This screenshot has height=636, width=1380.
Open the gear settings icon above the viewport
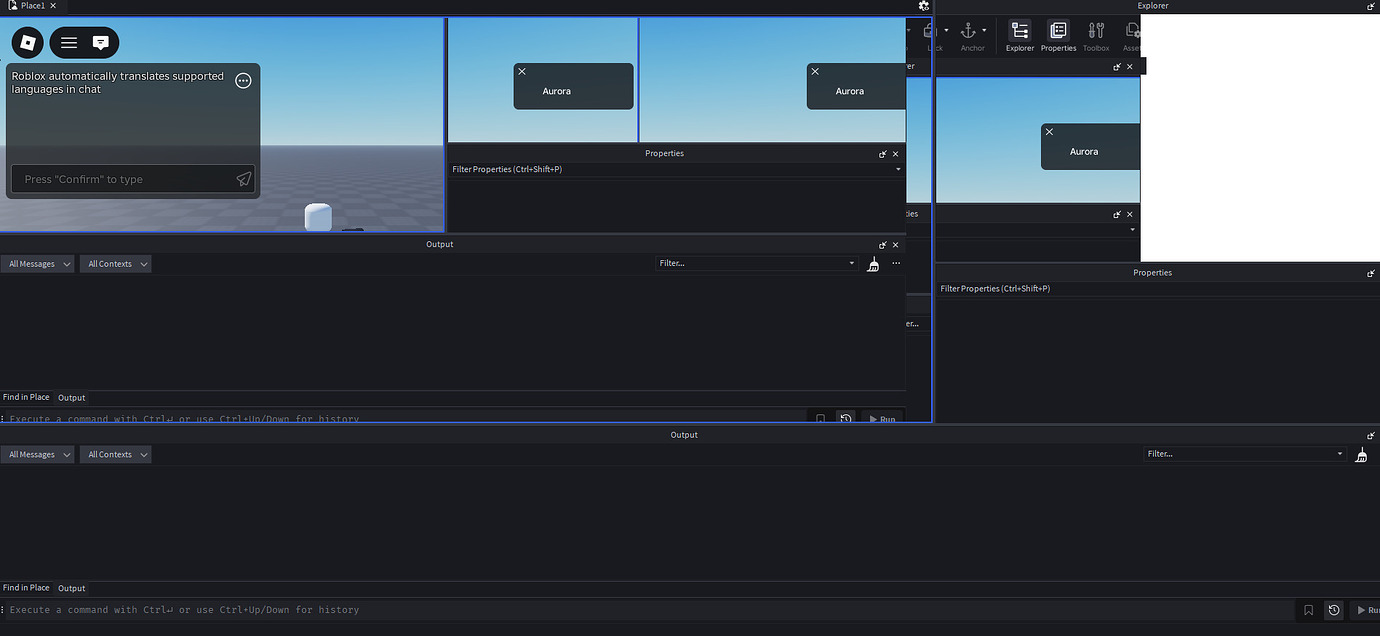point(924,6)
